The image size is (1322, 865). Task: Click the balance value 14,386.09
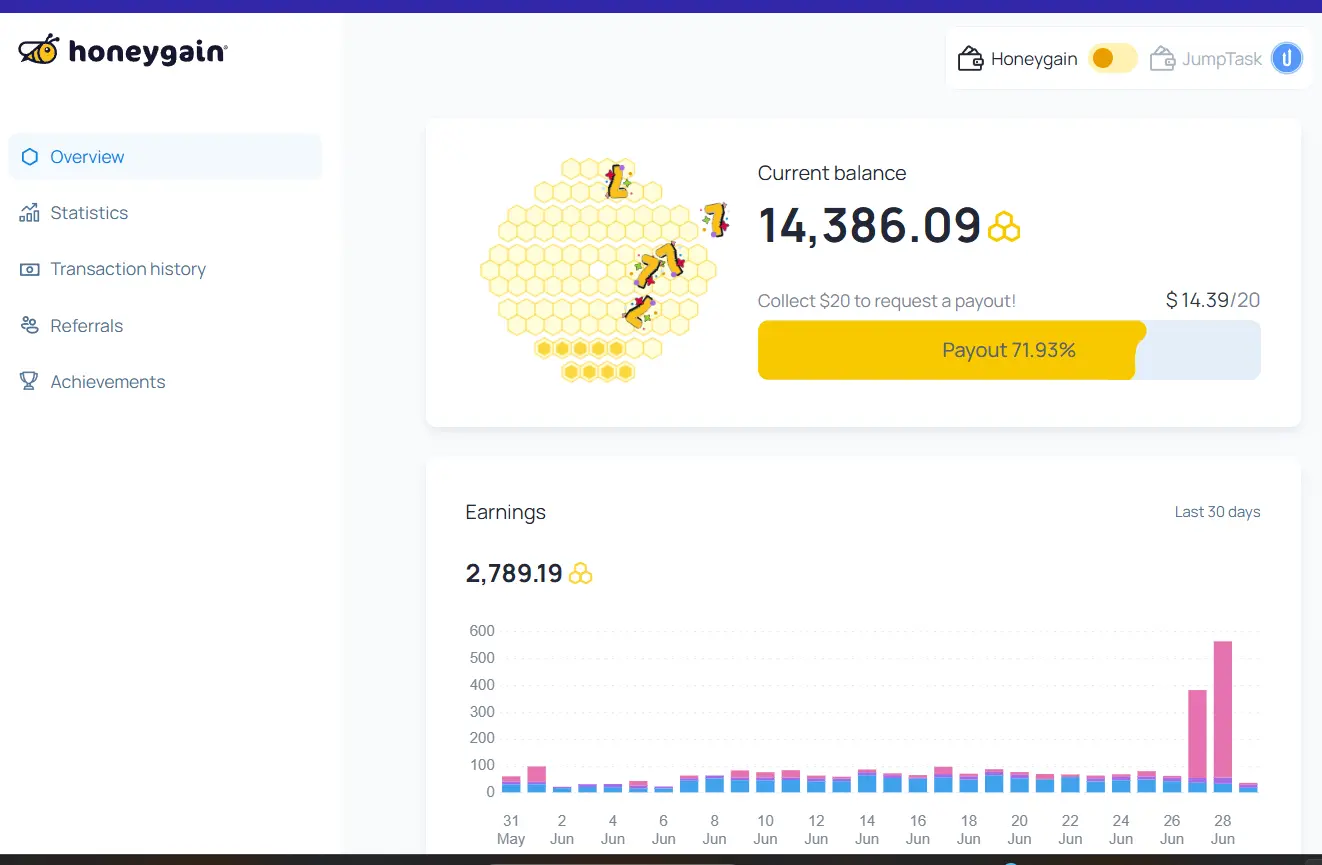[870, 226]
